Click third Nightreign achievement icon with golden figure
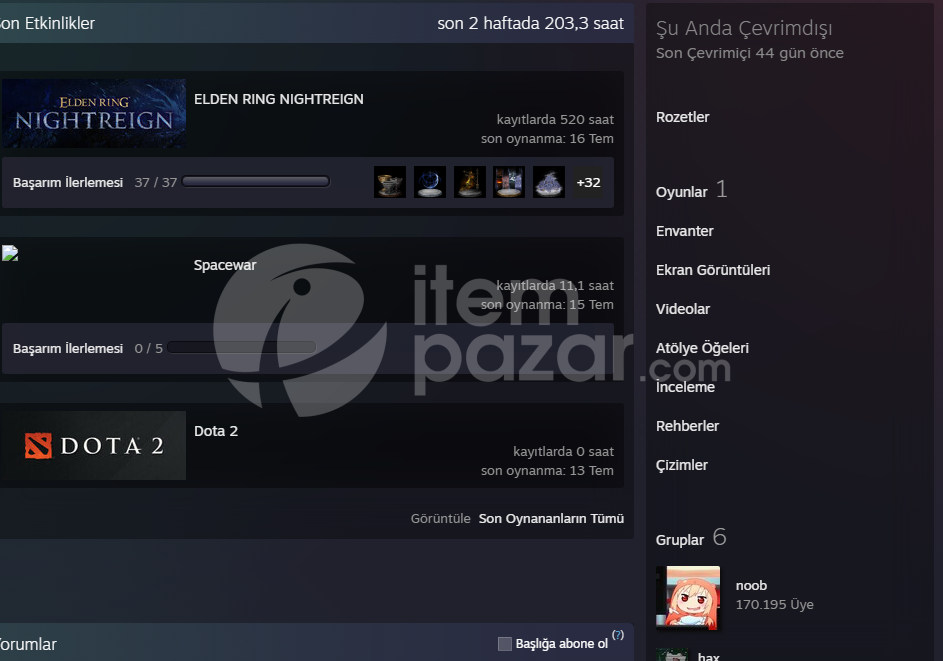Screen dimensions: 943x661 (470, 182)
